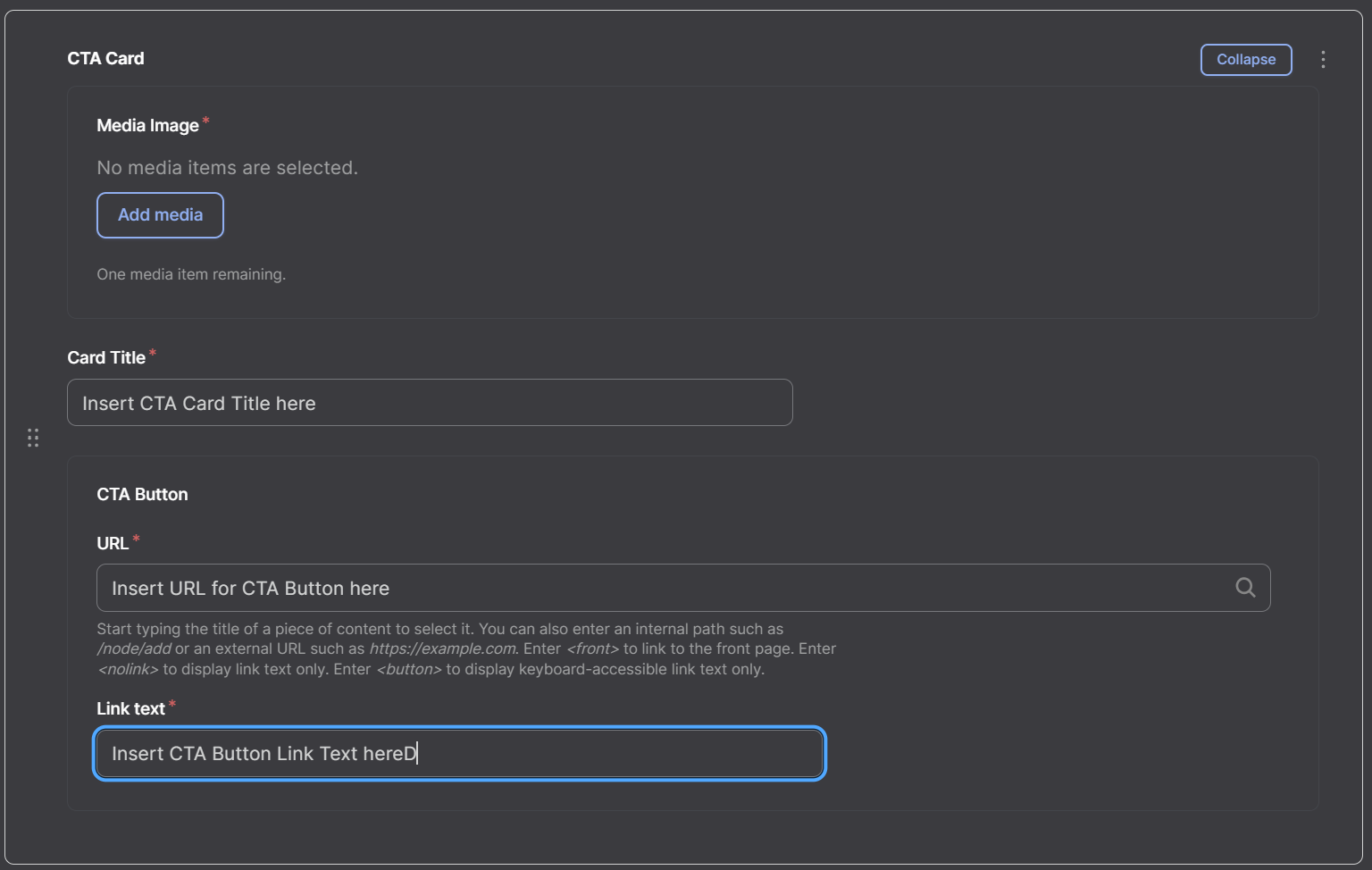
Task: Click the CTA Button group heading
Action: tap(142, 494)
